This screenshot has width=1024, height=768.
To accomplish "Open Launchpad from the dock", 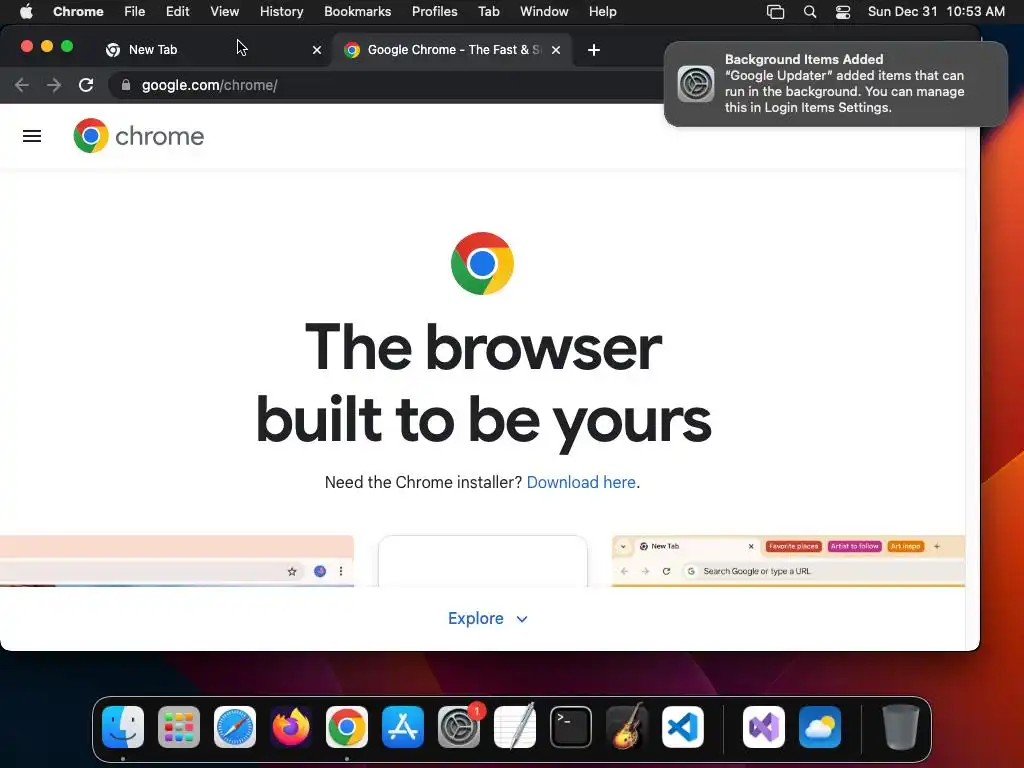I will 179,727.
